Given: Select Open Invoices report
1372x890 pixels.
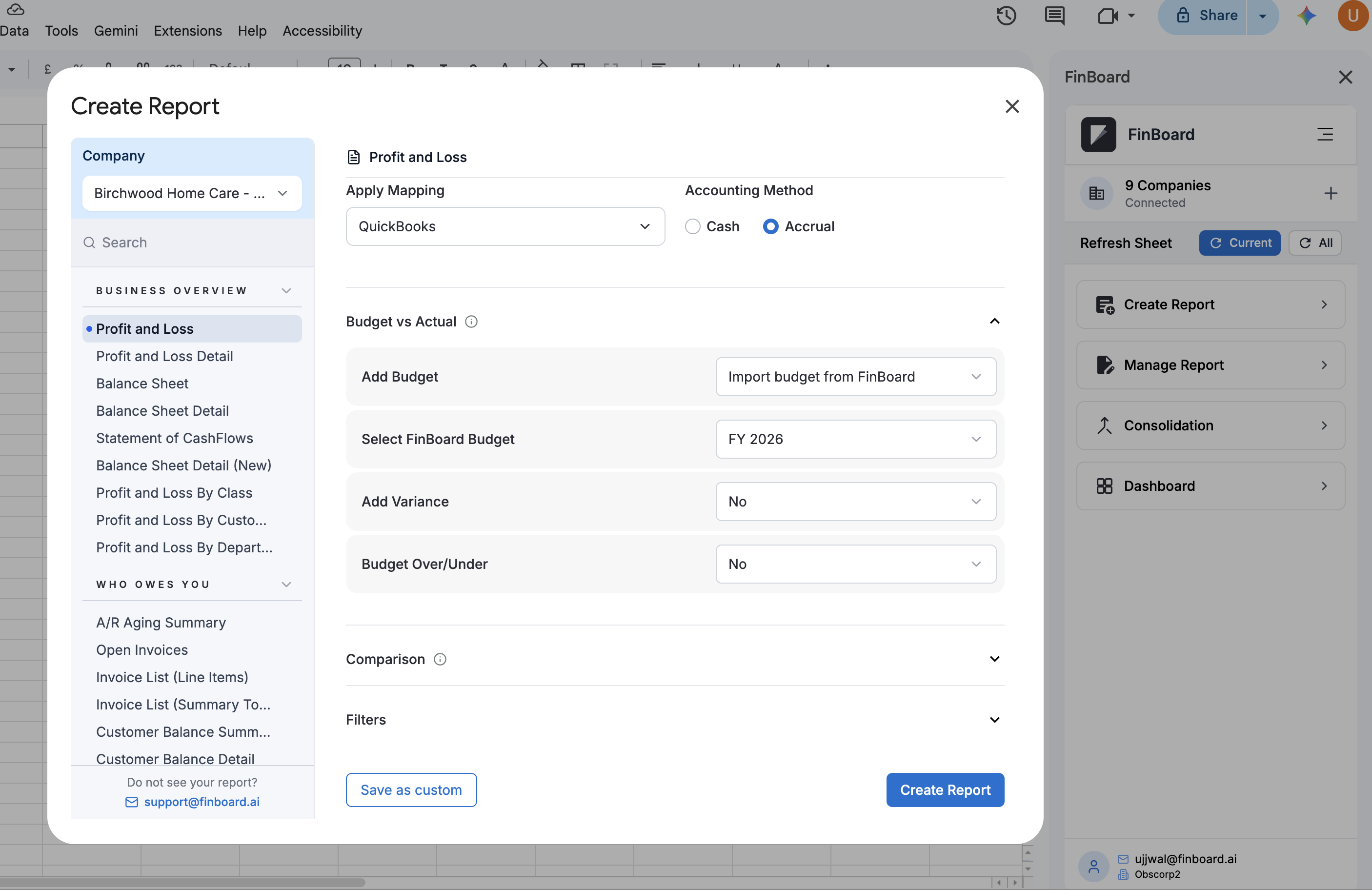Looking at the screenshot, I should (142, 650).
